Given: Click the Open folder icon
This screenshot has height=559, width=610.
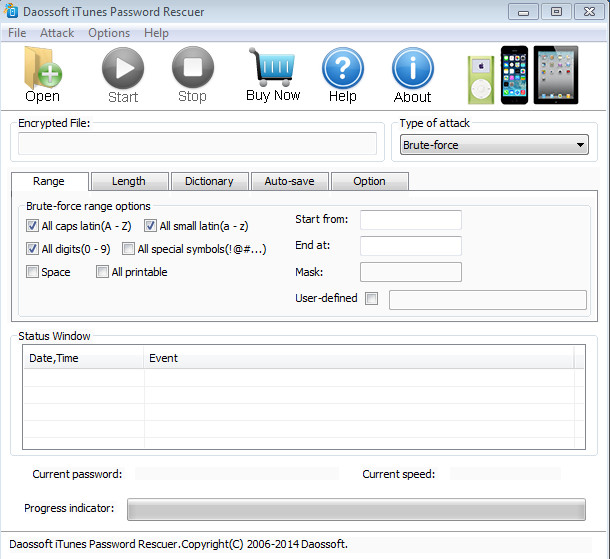Looking at the screenshot, I should tap(43, 68).
